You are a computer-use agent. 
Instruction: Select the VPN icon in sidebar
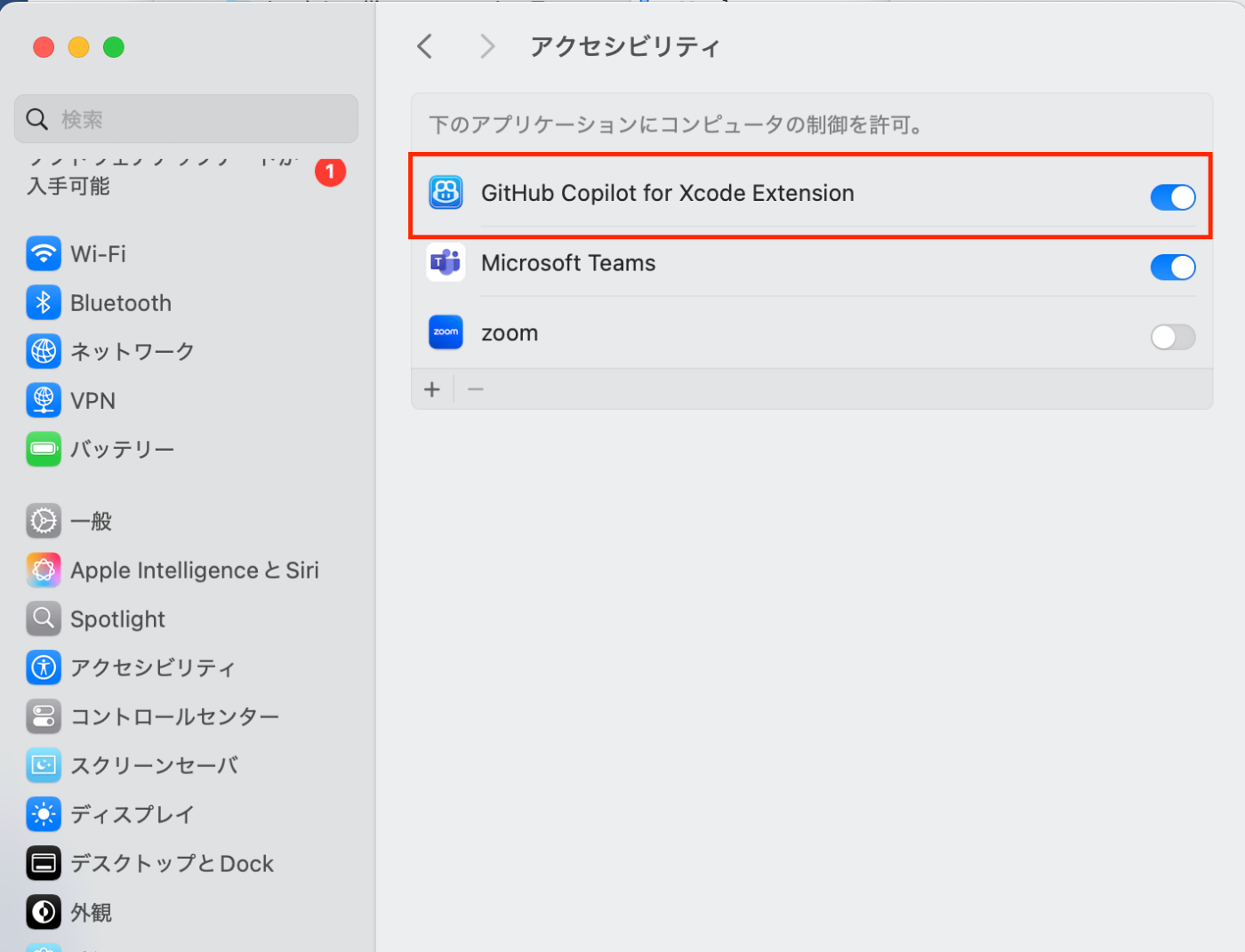pos(44,401)
